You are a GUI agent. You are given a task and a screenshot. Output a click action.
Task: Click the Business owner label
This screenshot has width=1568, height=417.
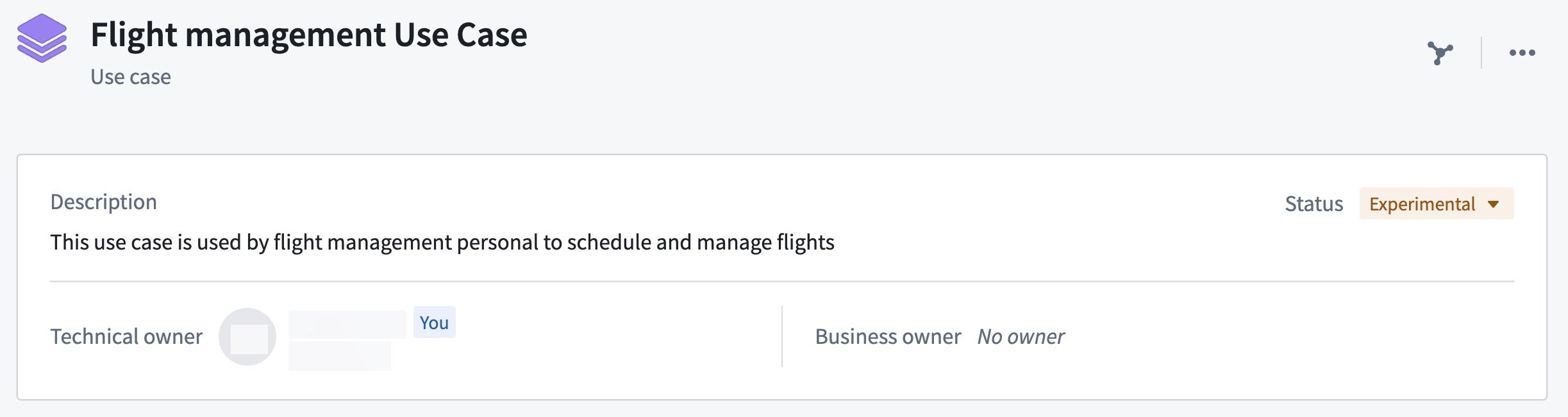coord(888,336)
